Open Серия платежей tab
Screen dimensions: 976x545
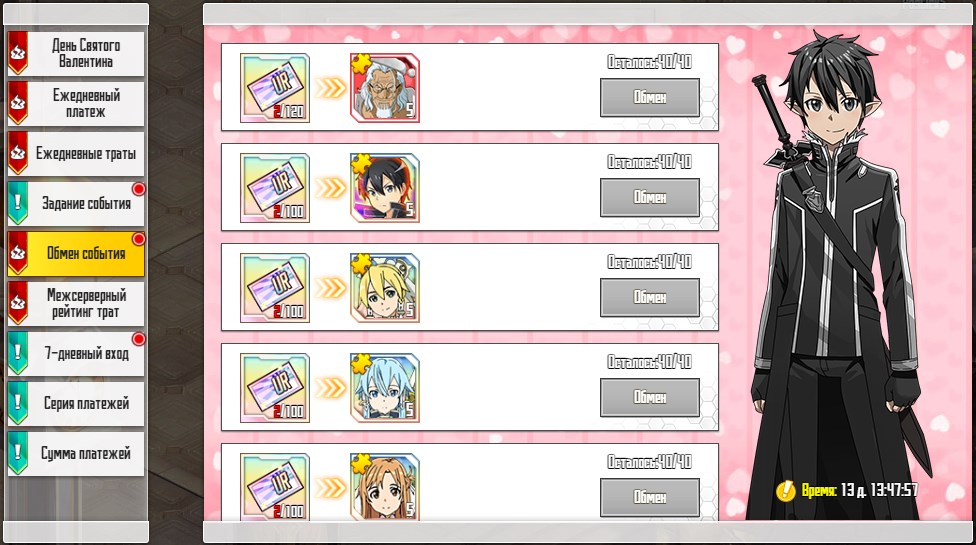coord(76,403)
